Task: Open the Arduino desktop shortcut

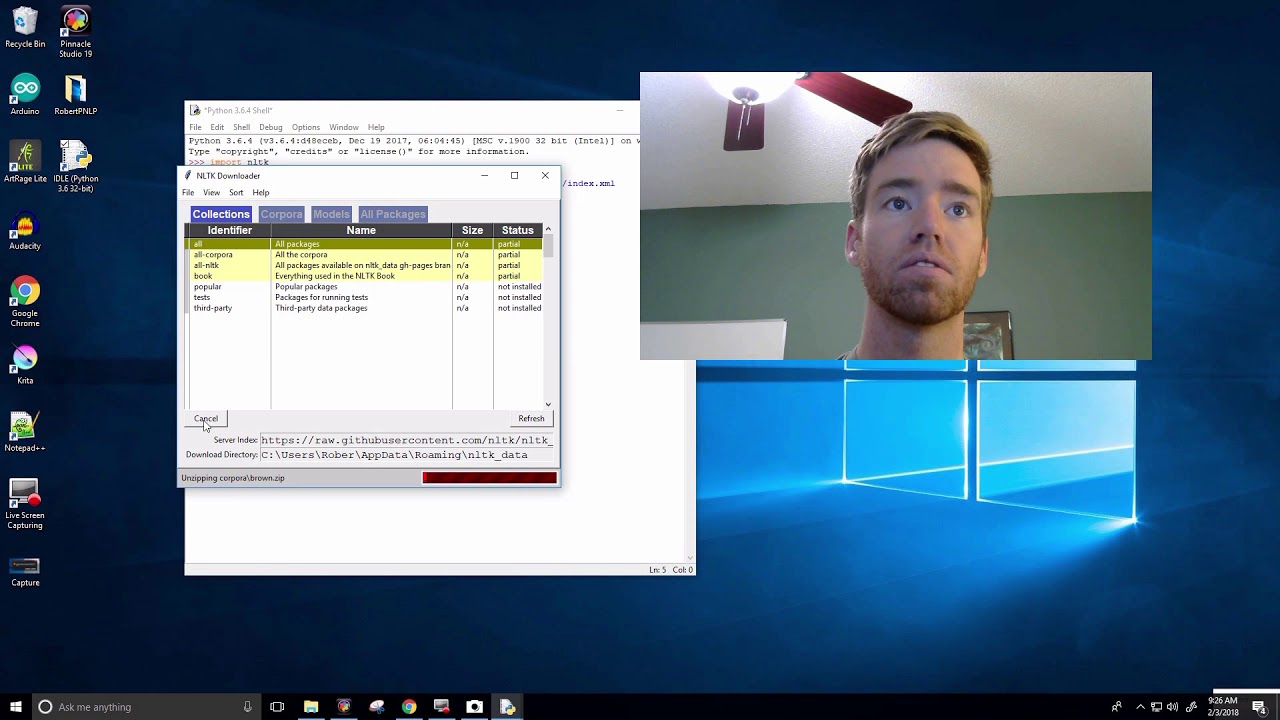Action: pos(25,95)
